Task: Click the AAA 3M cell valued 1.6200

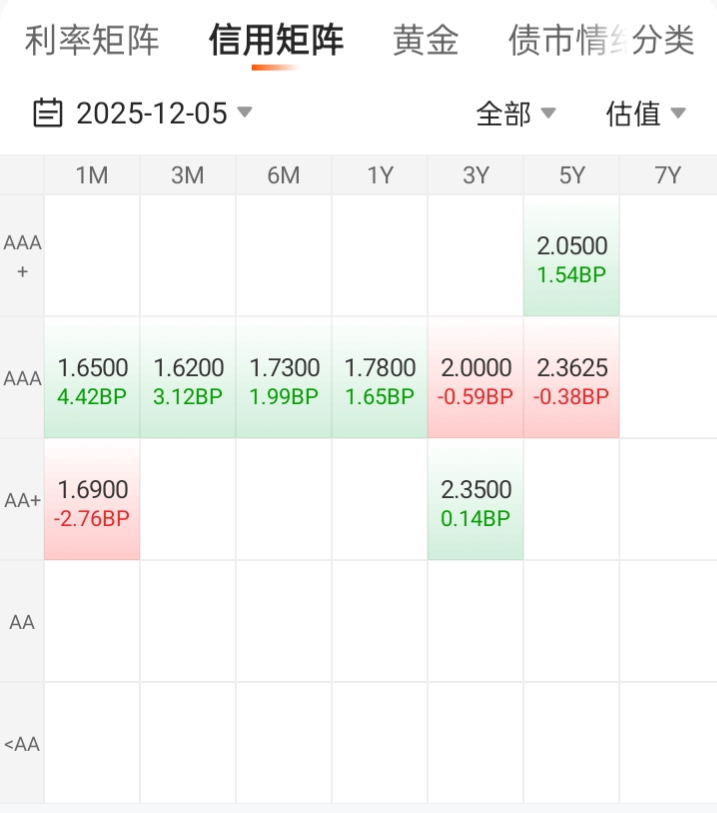Action: (x=188, y=379)
